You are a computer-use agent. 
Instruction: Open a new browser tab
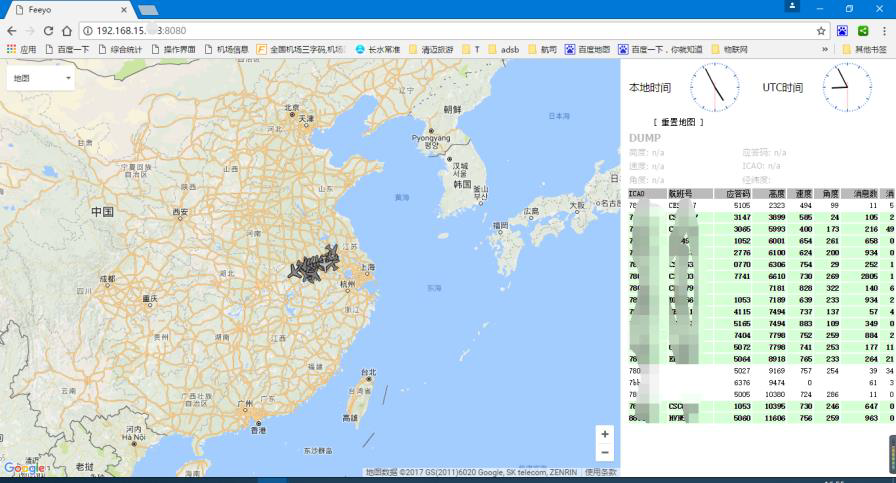coord(149,10)
